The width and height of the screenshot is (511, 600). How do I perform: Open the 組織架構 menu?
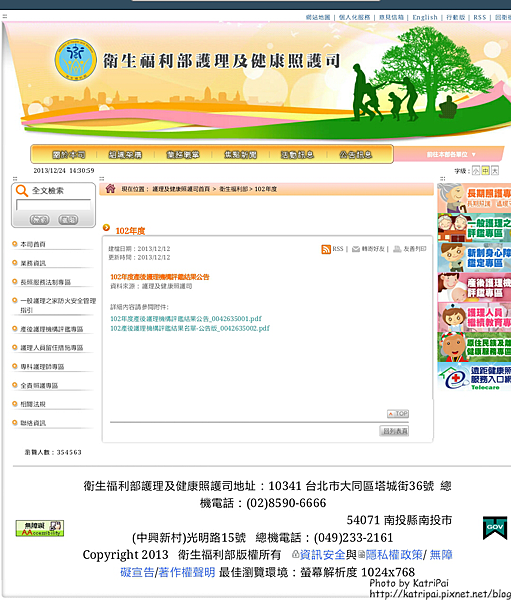125,155
